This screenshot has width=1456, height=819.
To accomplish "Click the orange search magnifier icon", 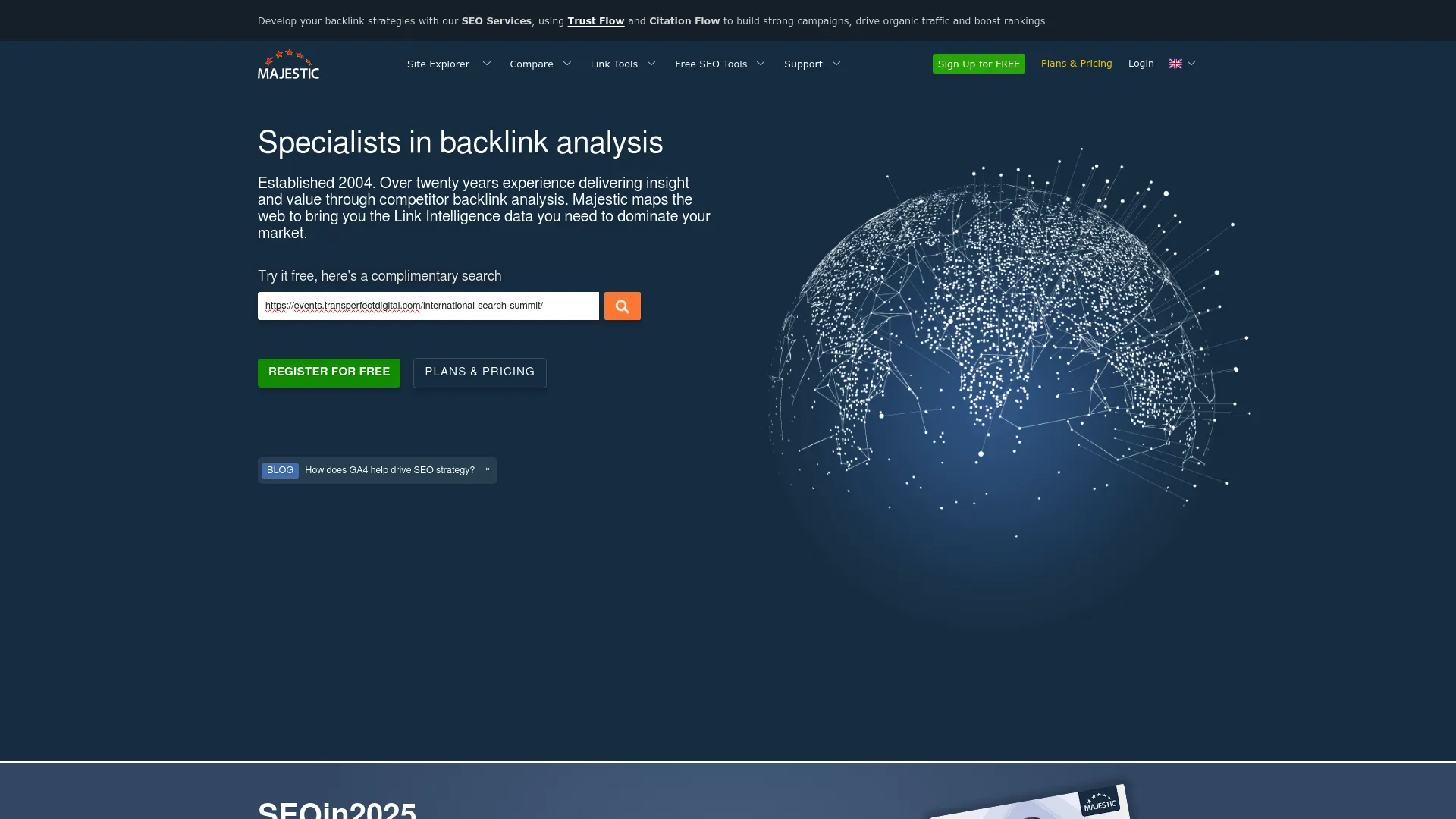I will coord(622,306).
